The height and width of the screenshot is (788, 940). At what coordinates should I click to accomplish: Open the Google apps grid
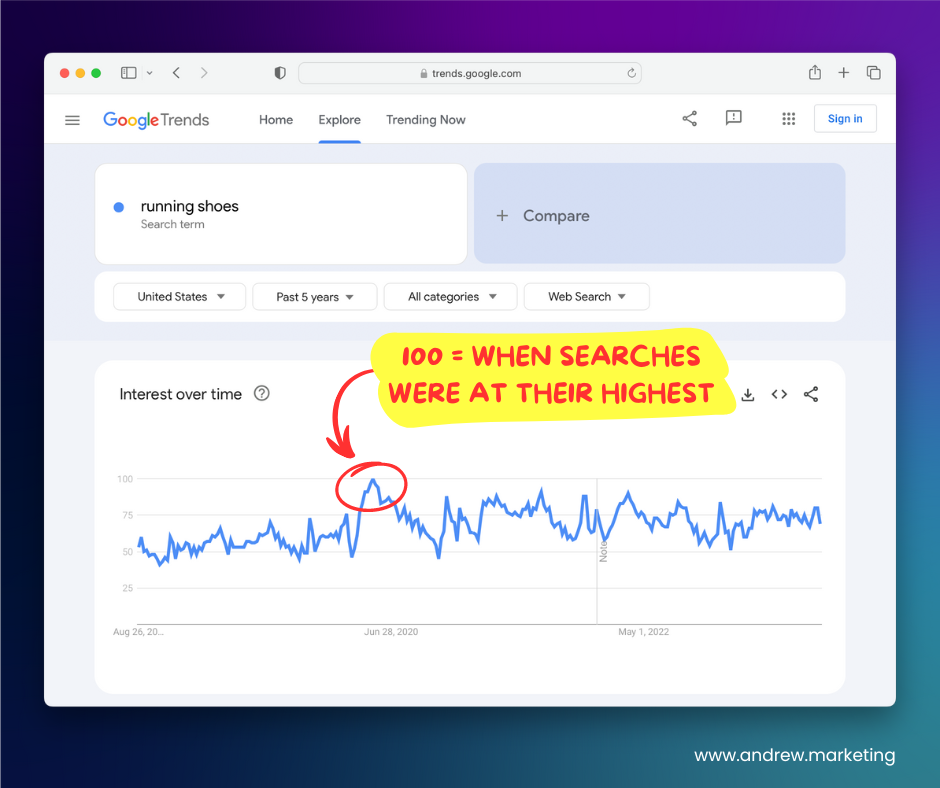coord(788,118)
